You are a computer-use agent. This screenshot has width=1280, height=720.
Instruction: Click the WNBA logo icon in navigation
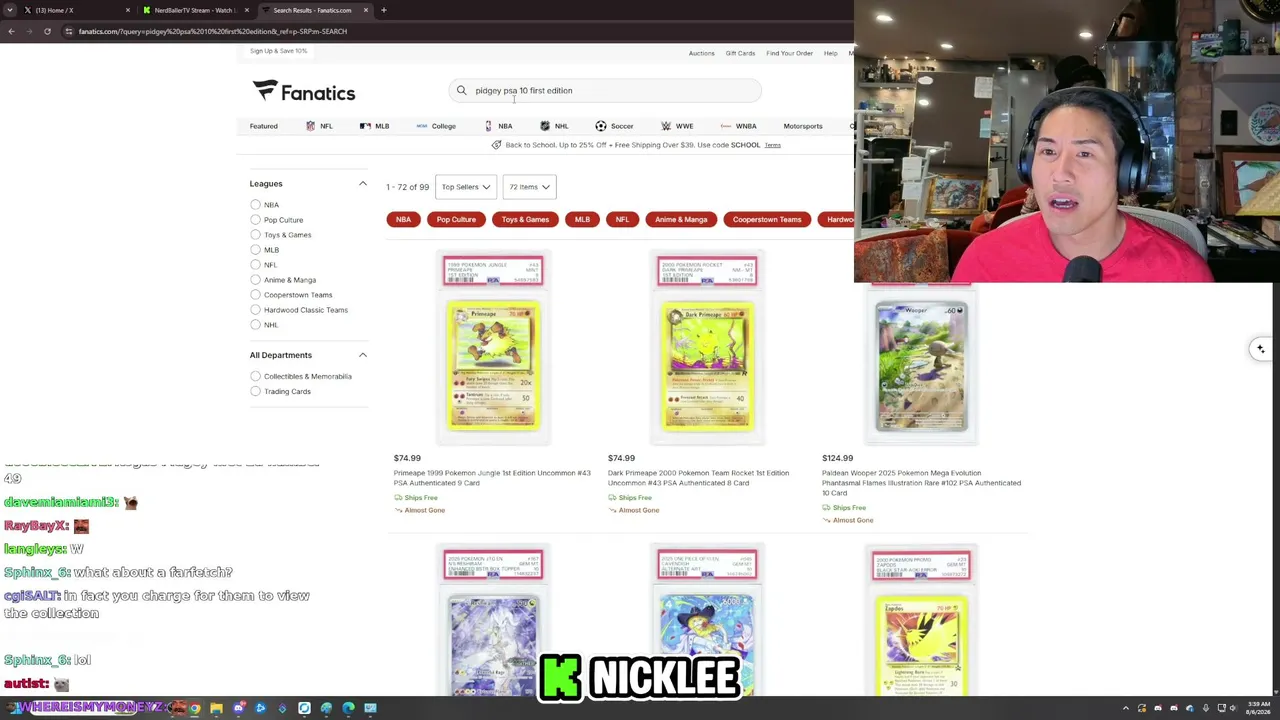726,126
